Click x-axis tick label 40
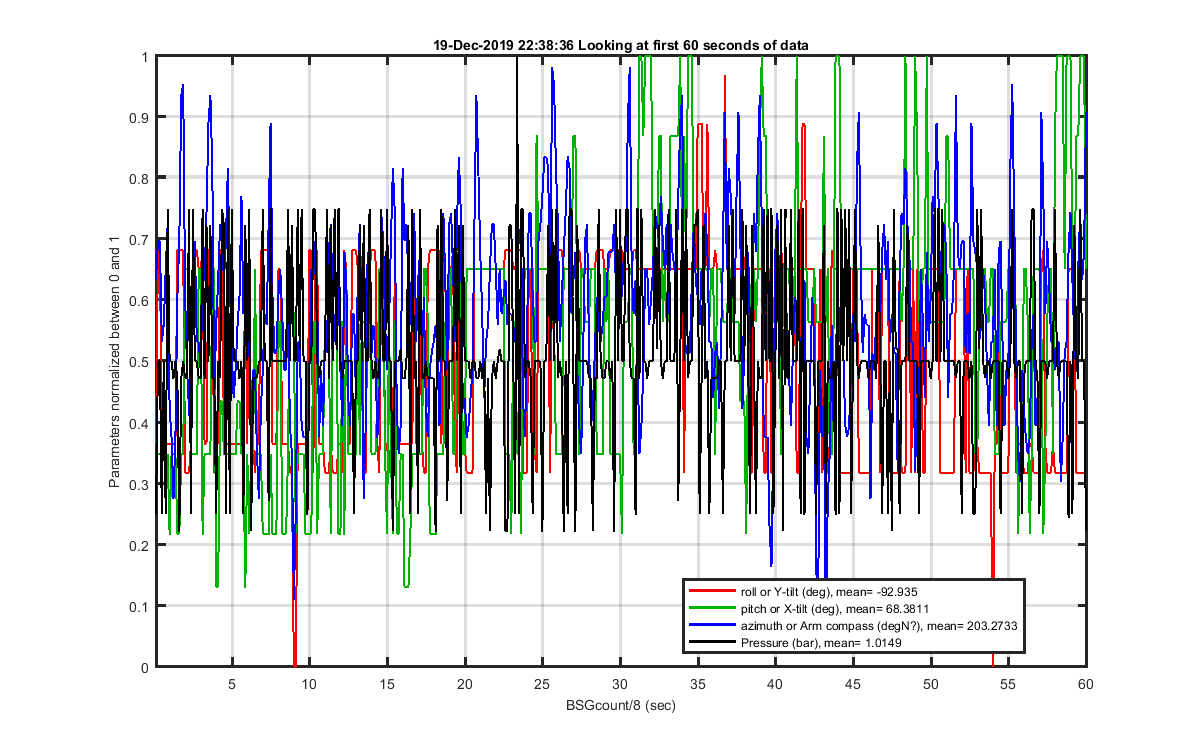Image resolution: width=1200 pixels, height=750 pixels. (x=775, y=684)
